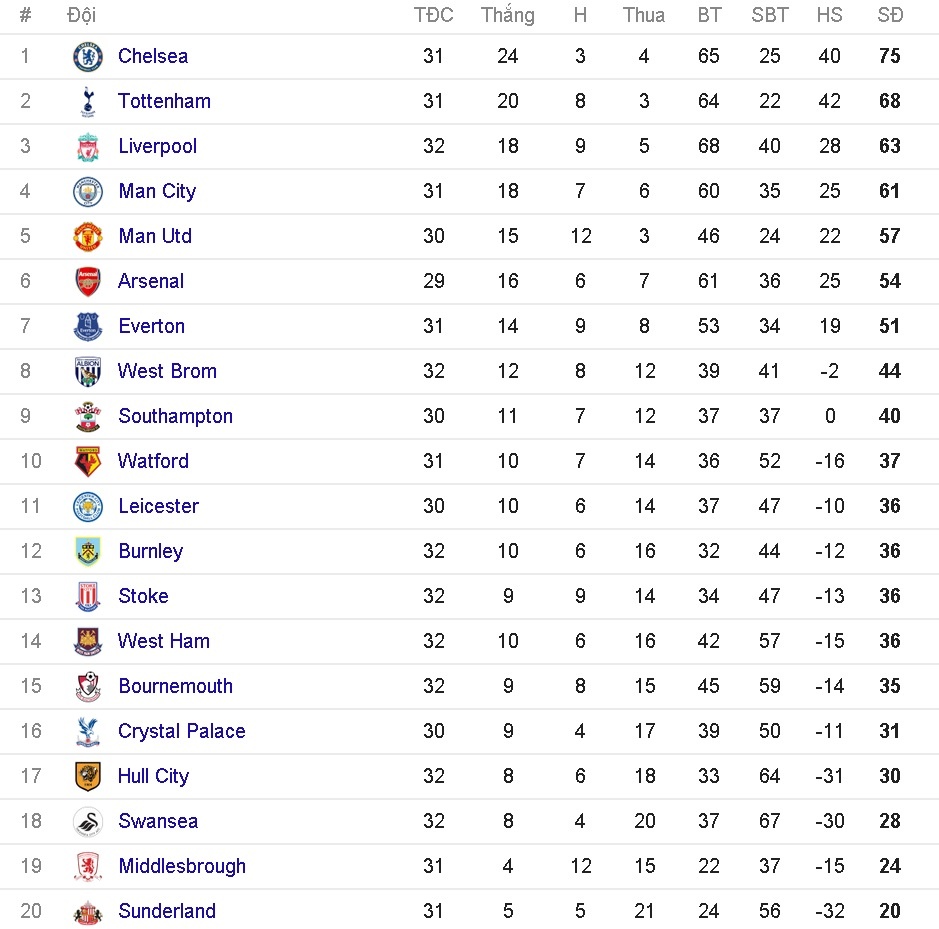Click the Man Utd crest icon
The image size is (939, 929).
click(88, 237)
